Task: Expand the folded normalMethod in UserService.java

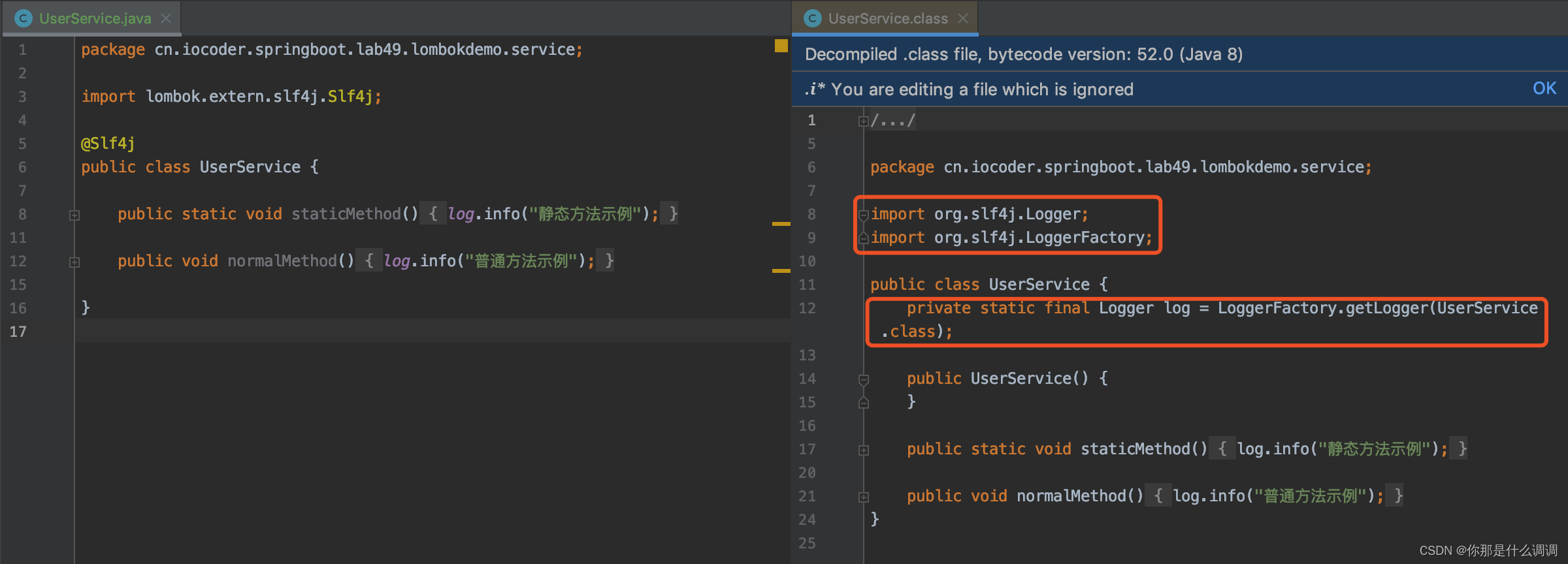Action: (74, 262)
